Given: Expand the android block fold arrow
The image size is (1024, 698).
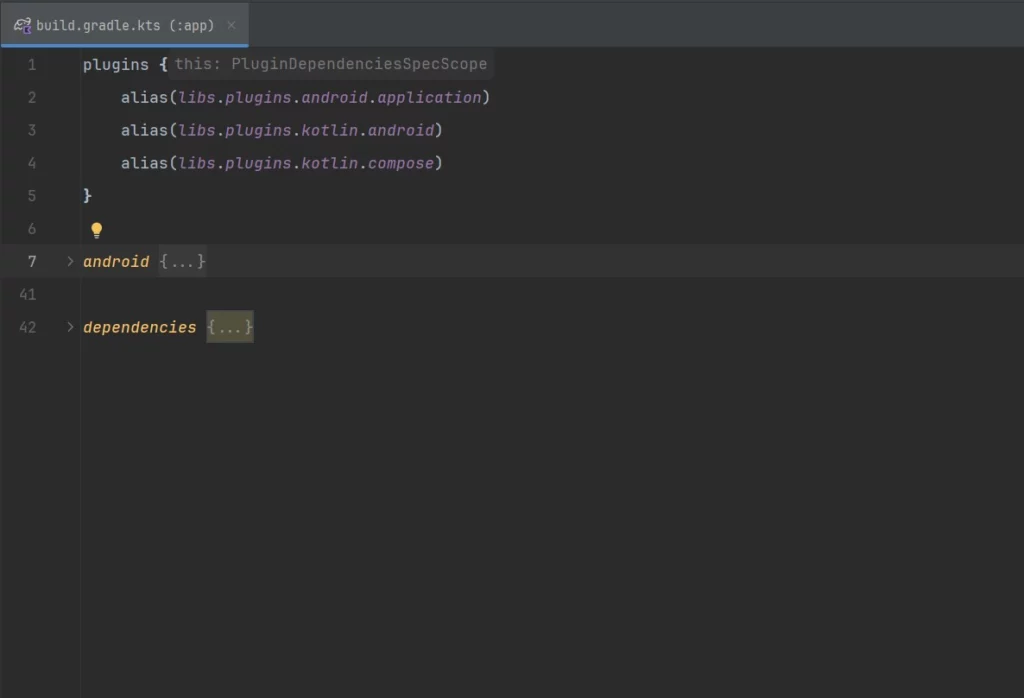Looking at the screenshot, I should coord(70,261).
